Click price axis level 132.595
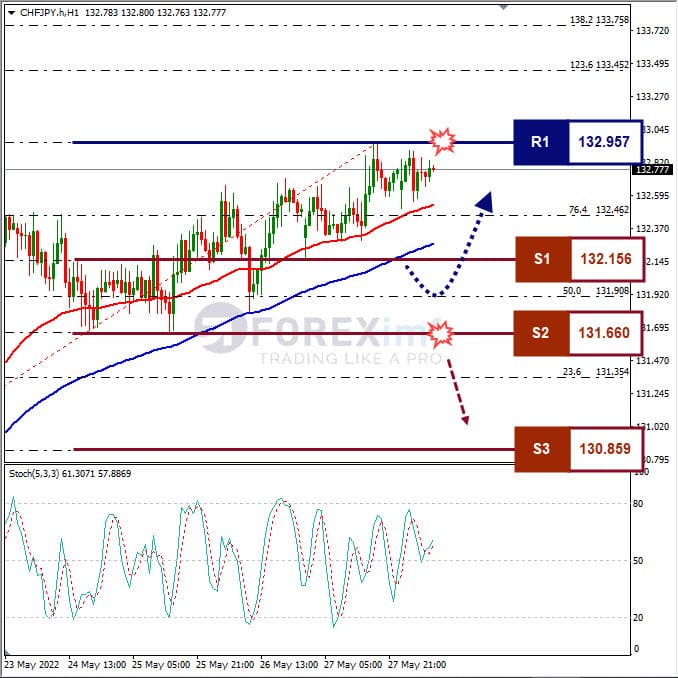Viewport: 678px width, 678px height. click(x=652, y=195)
